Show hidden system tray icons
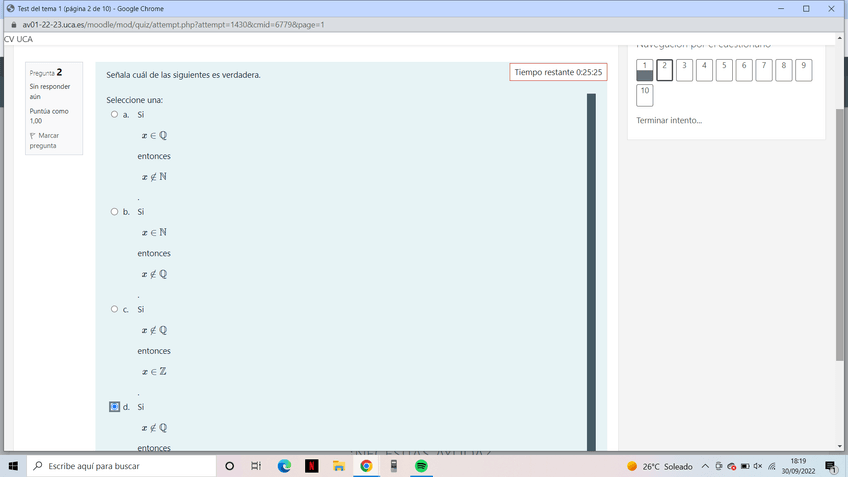848x477 pixels. click(705, 466)
